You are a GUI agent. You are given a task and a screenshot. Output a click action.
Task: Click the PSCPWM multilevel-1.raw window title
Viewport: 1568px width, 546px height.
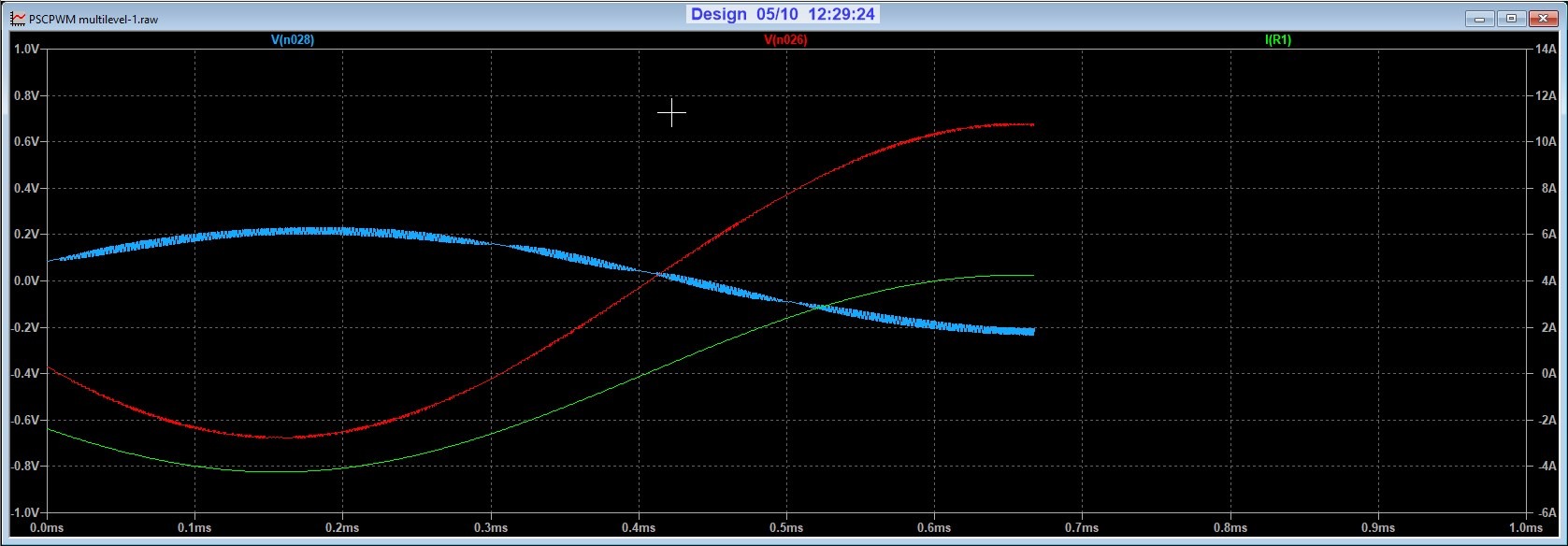94,19
